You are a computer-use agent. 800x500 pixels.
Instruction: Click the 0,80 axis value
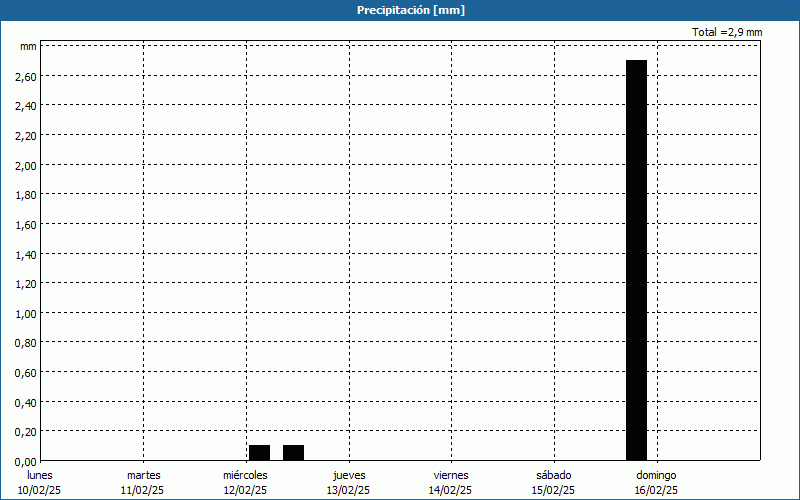tap(26, 343)
